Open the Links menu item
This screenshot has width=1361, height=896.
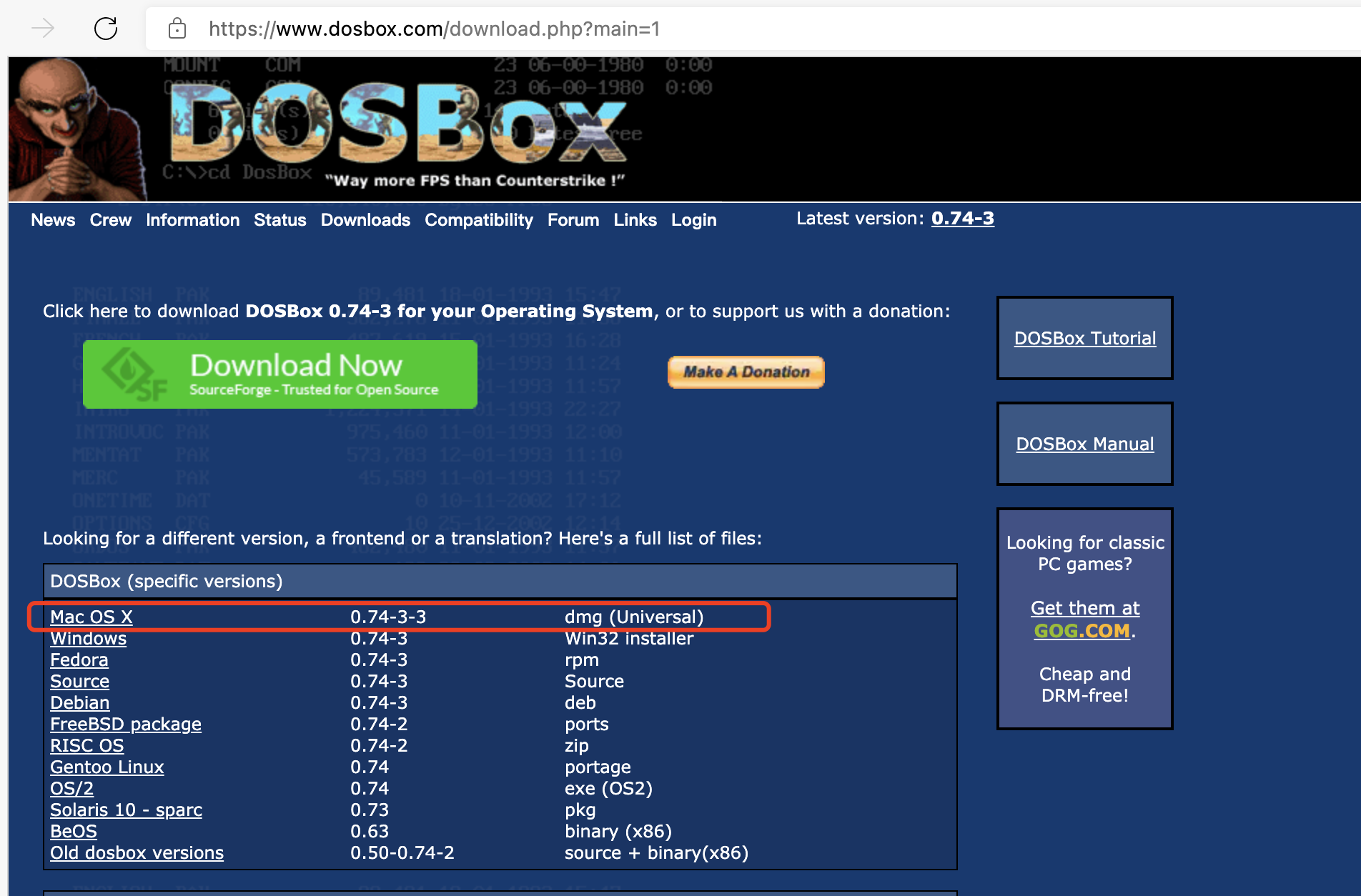(x=635, y=220)
